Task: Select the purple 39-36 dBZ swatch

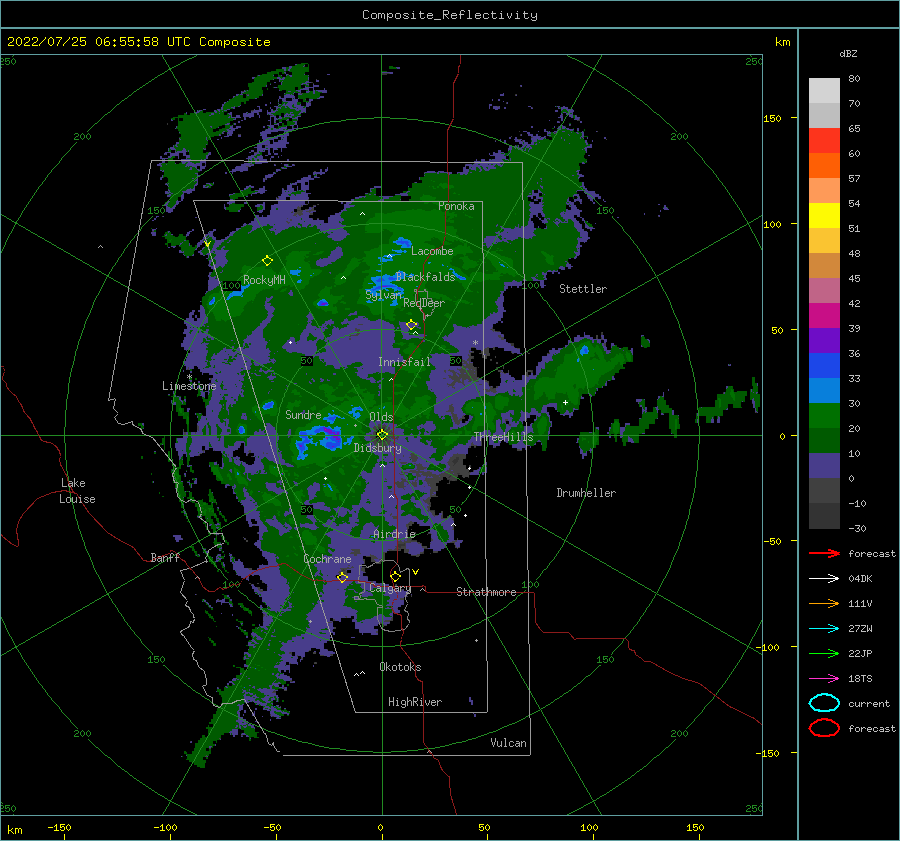Action: click(x=824, y=340)
